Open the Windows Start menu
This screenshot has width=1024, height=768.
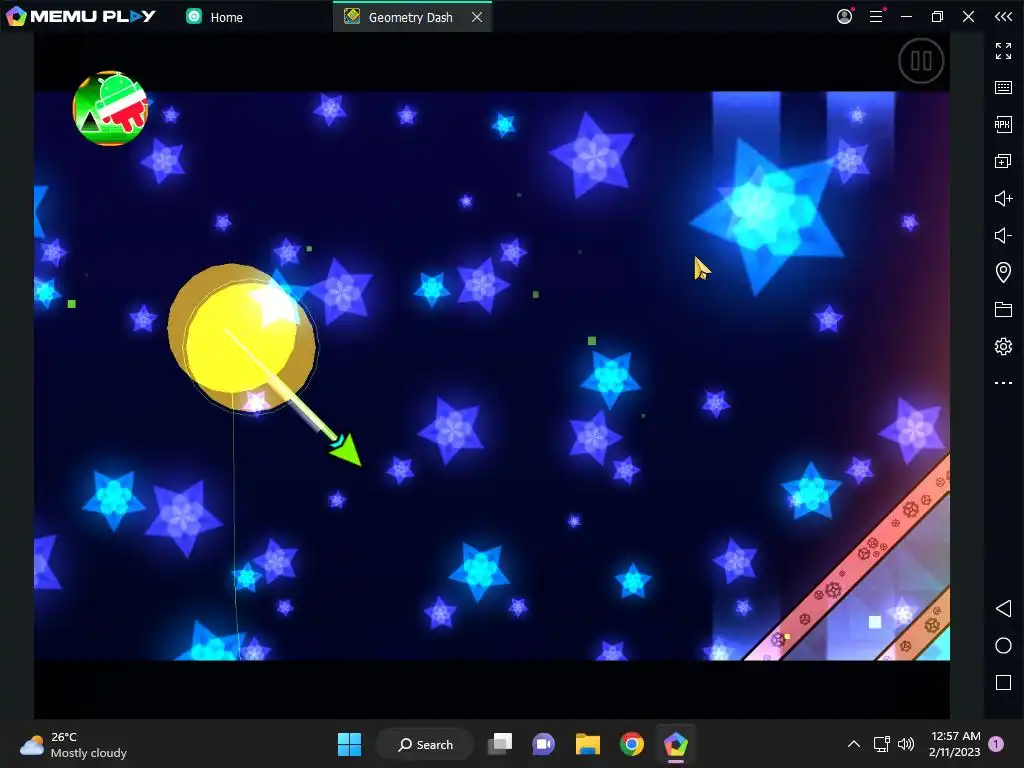pos(349,744)
